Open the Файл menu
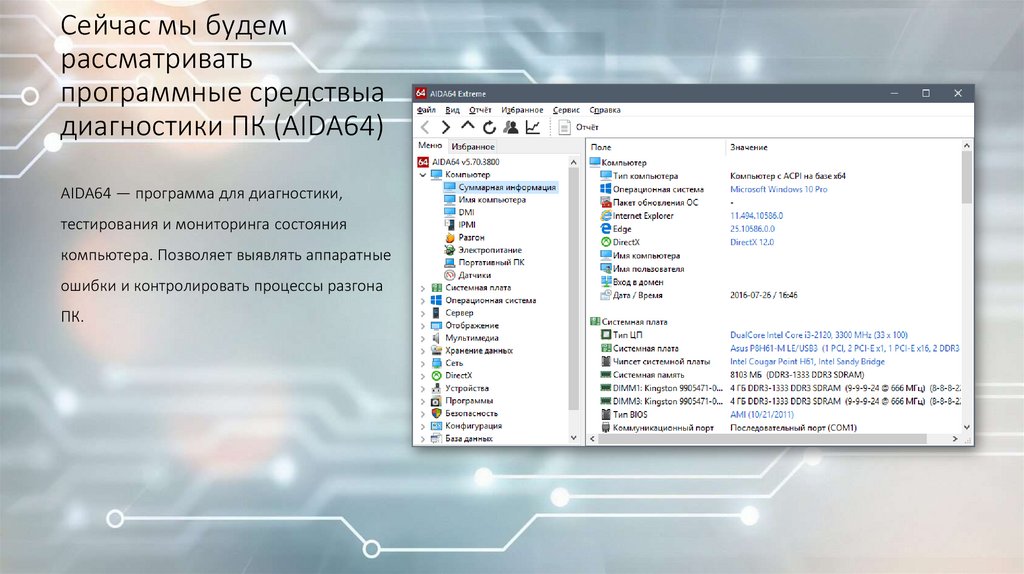 pyautogui.click(x=426, y=110)
